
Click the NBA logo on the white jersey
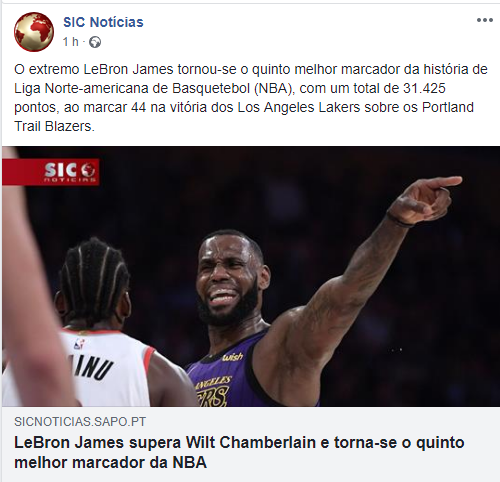coord(79,344)
